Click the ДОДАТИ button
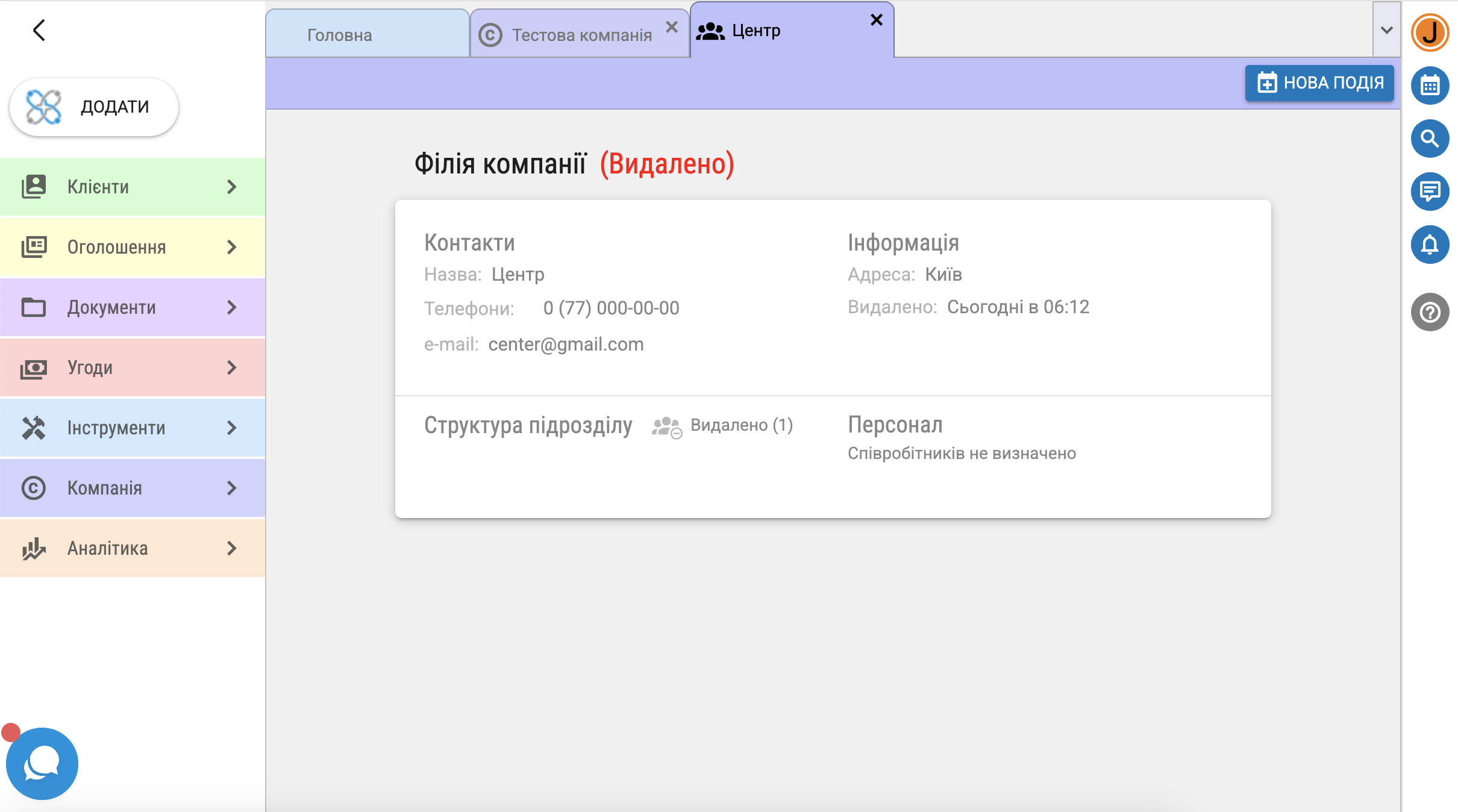 pyautogui.click(x=94, y=107)
